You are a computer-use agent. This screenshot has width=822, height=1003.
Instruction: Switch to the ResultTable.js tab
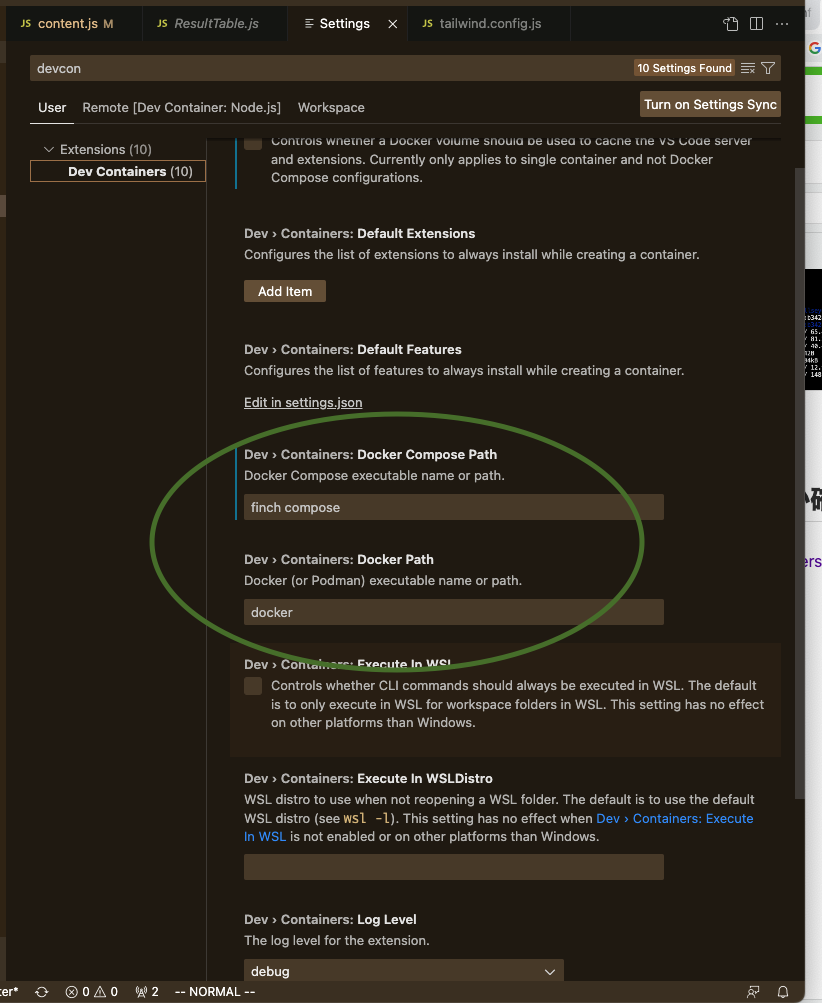coord(216,24)
